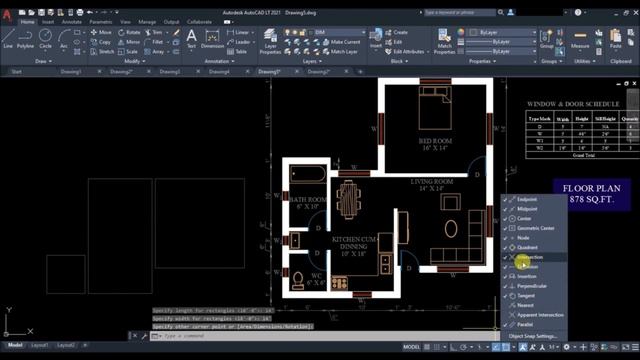Screen dimensions: 640x360
Task: Open the View ribbon tab
Action: click(125, 22)
